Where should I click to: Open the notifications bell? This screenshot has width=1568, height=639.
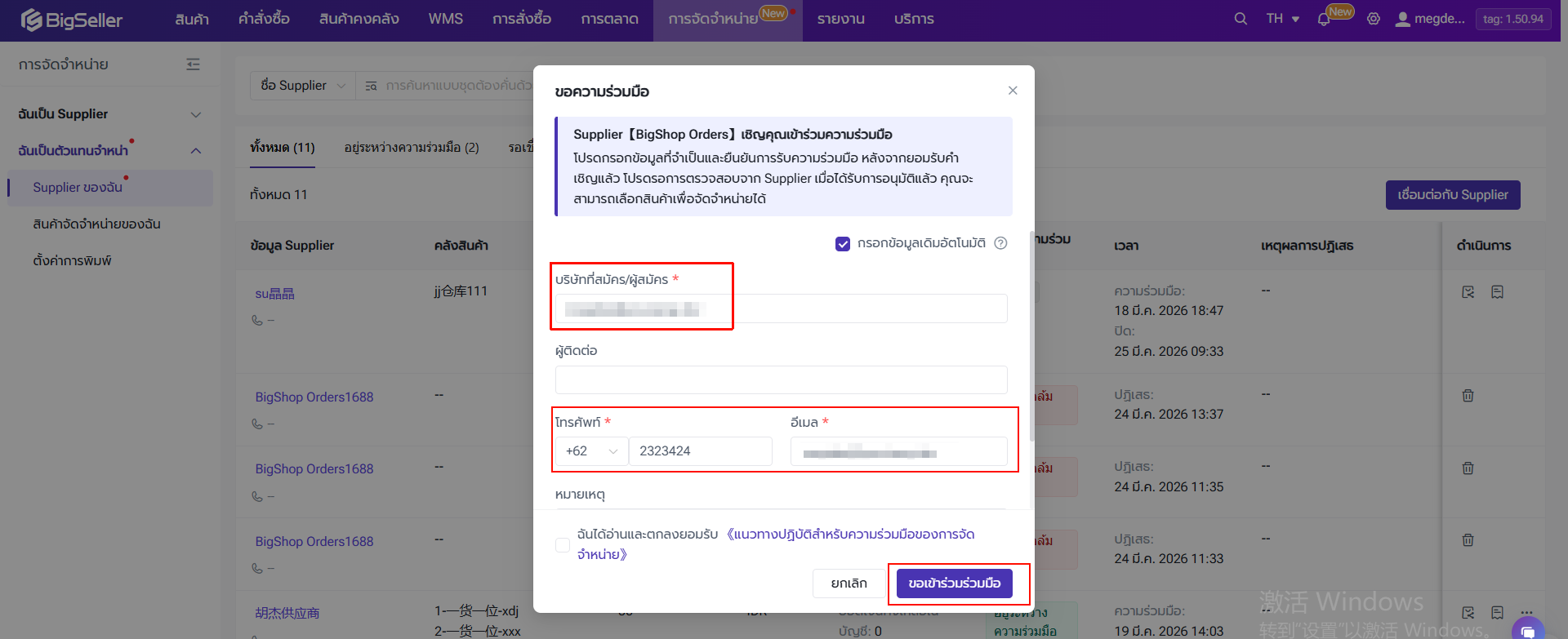coord(1324,20)
